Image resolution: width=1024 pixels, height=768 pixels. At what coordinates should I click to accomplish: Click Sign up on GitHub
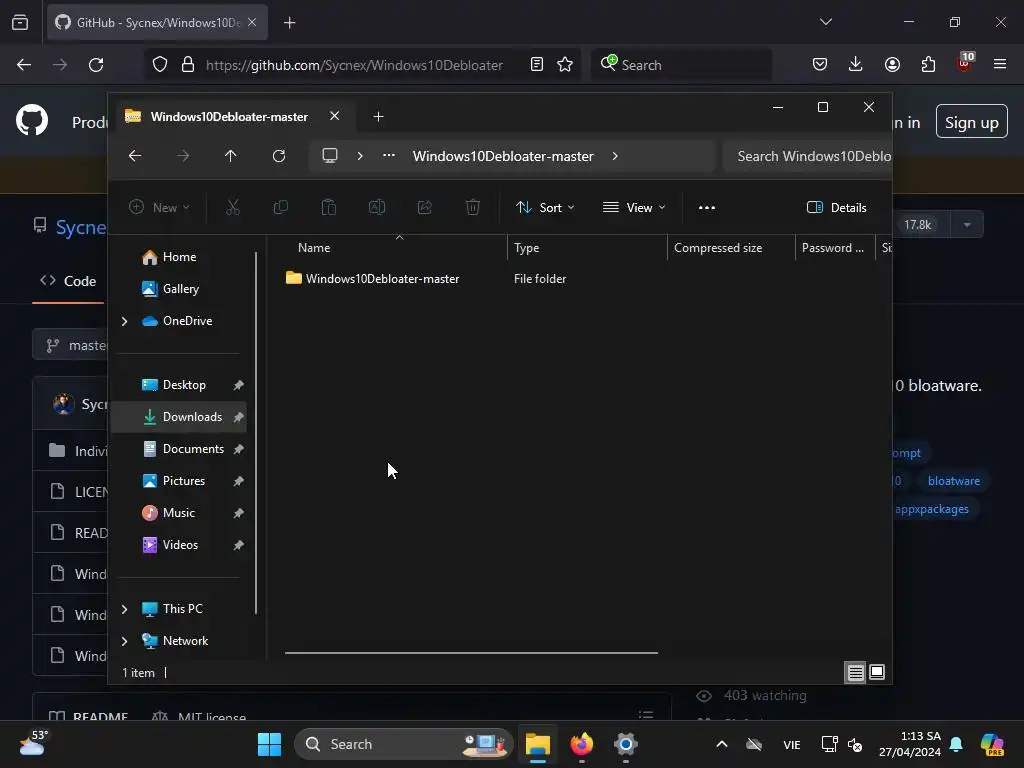(971, 122)
